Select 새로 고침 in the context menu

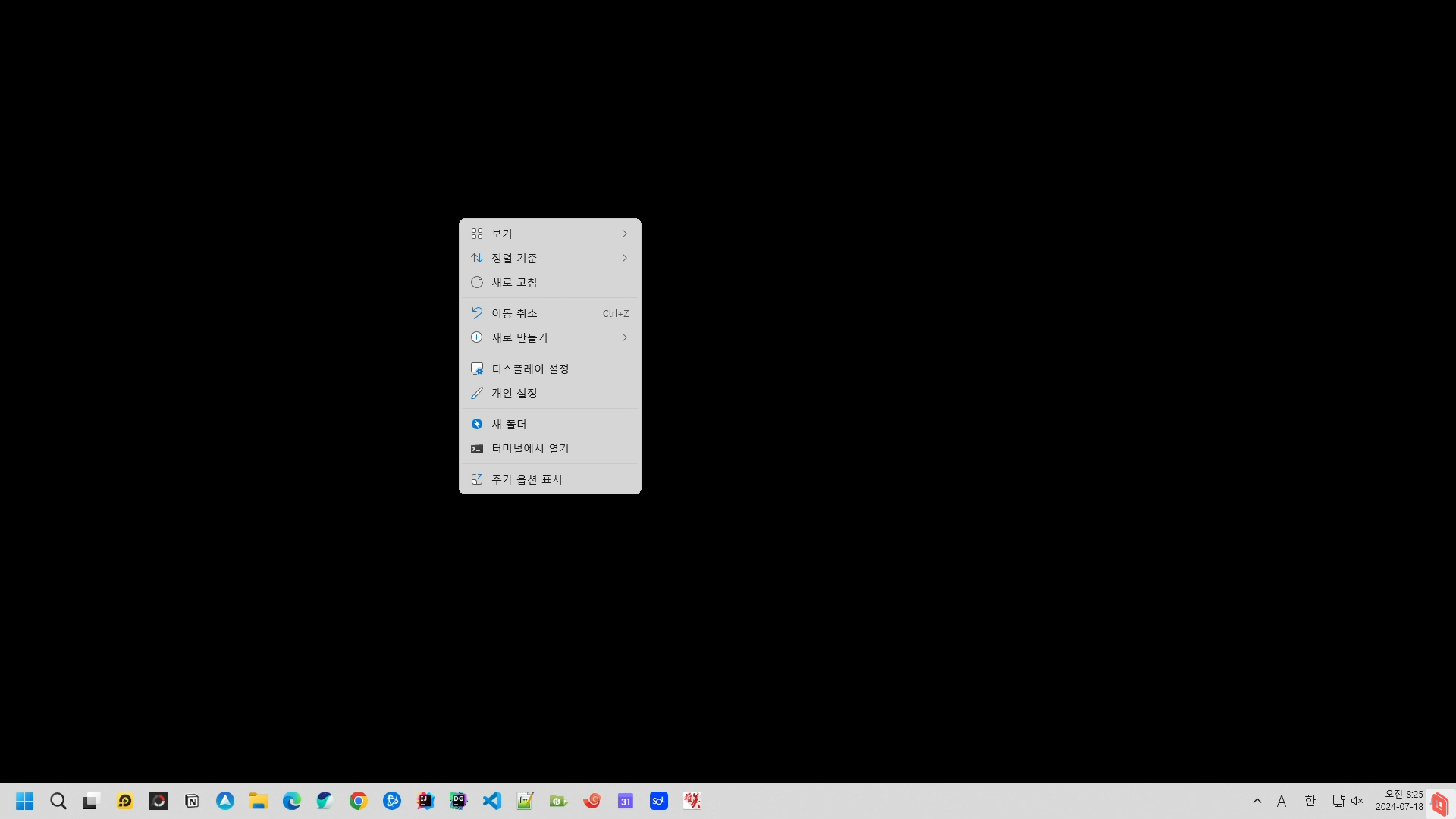[550, 282]
